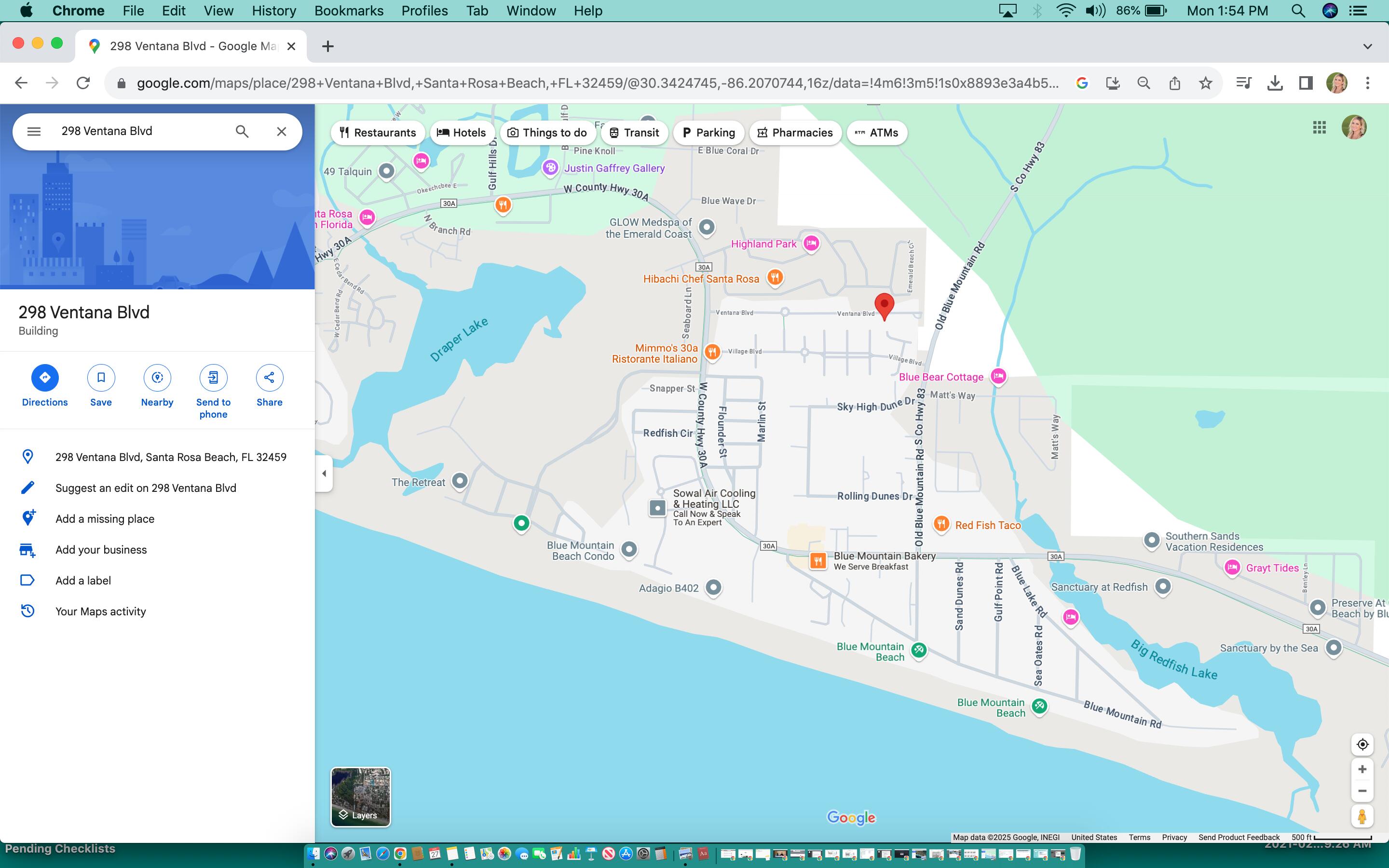This screenshot has height=868, width=1389.
Task: Send place to phone
Action: point(214,392)
